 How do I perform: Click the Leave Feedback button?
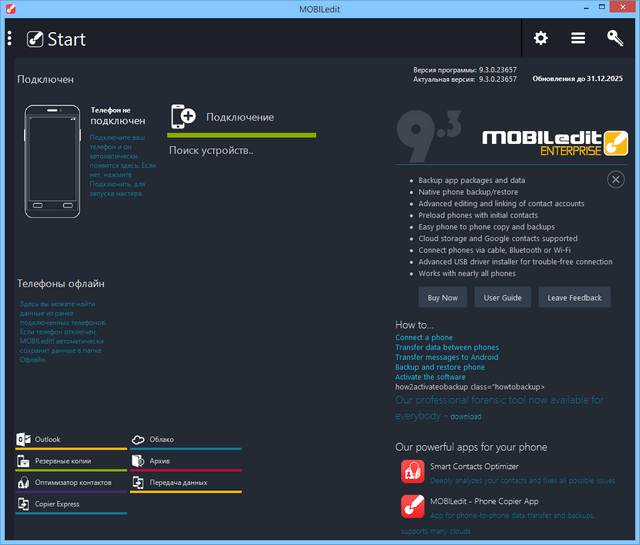(x=574, y=298)
